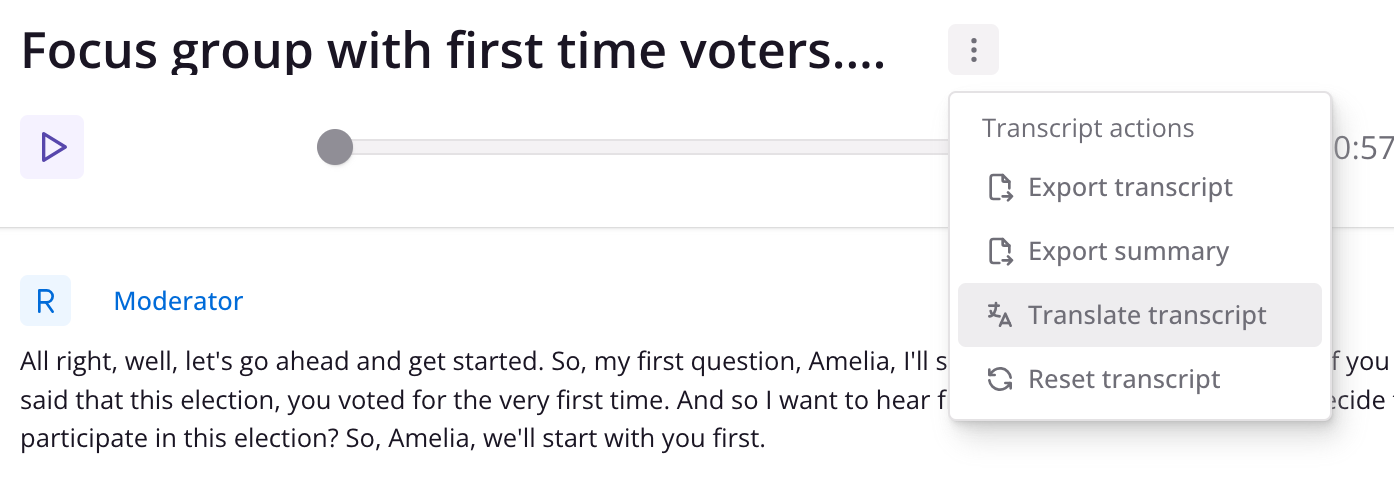Click the Transcript actions menu header

(1088, 129)
